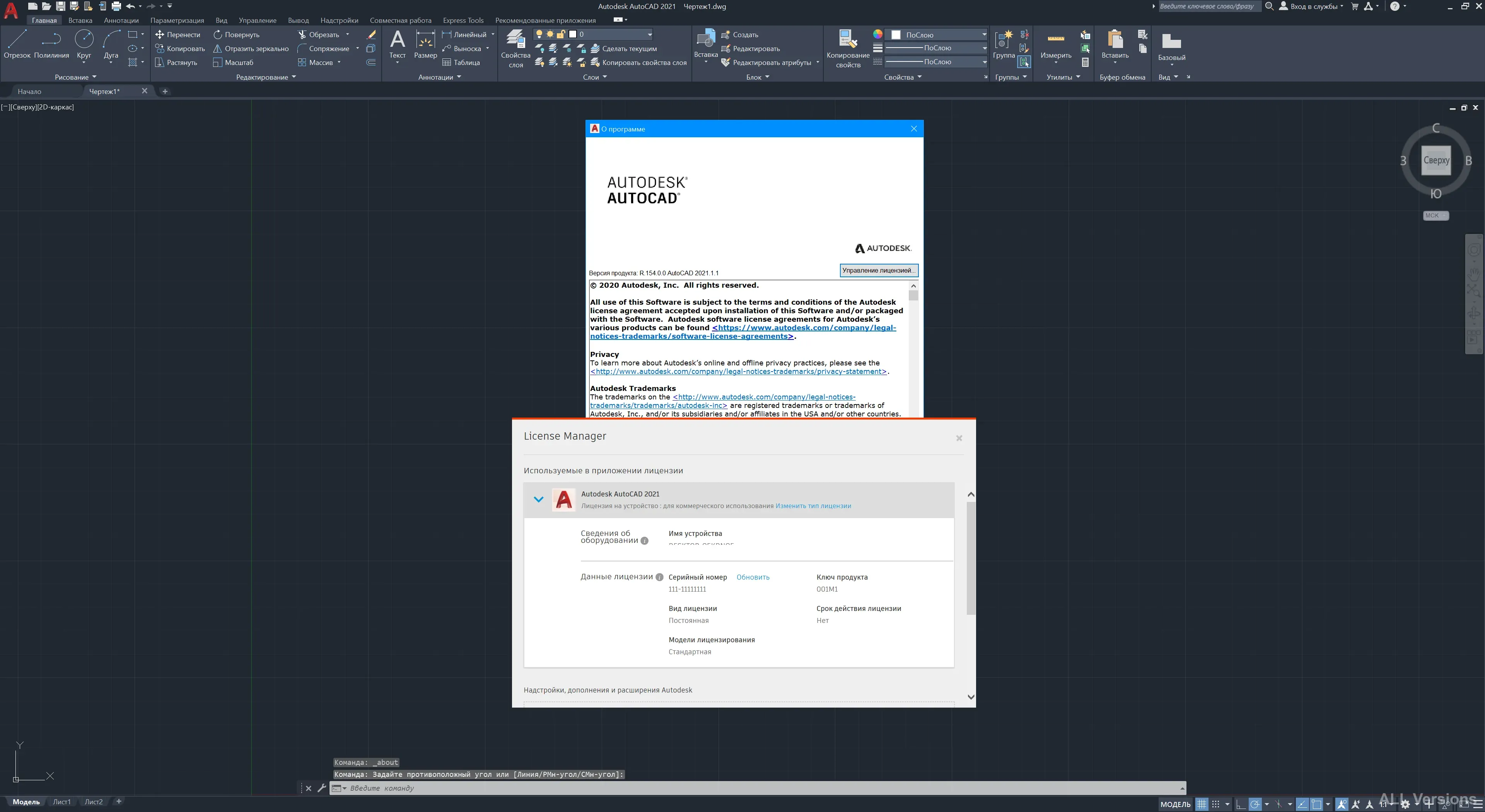Click the Таблица table tool
Screen dimensions: 1485x812
[x=461, y=62]
